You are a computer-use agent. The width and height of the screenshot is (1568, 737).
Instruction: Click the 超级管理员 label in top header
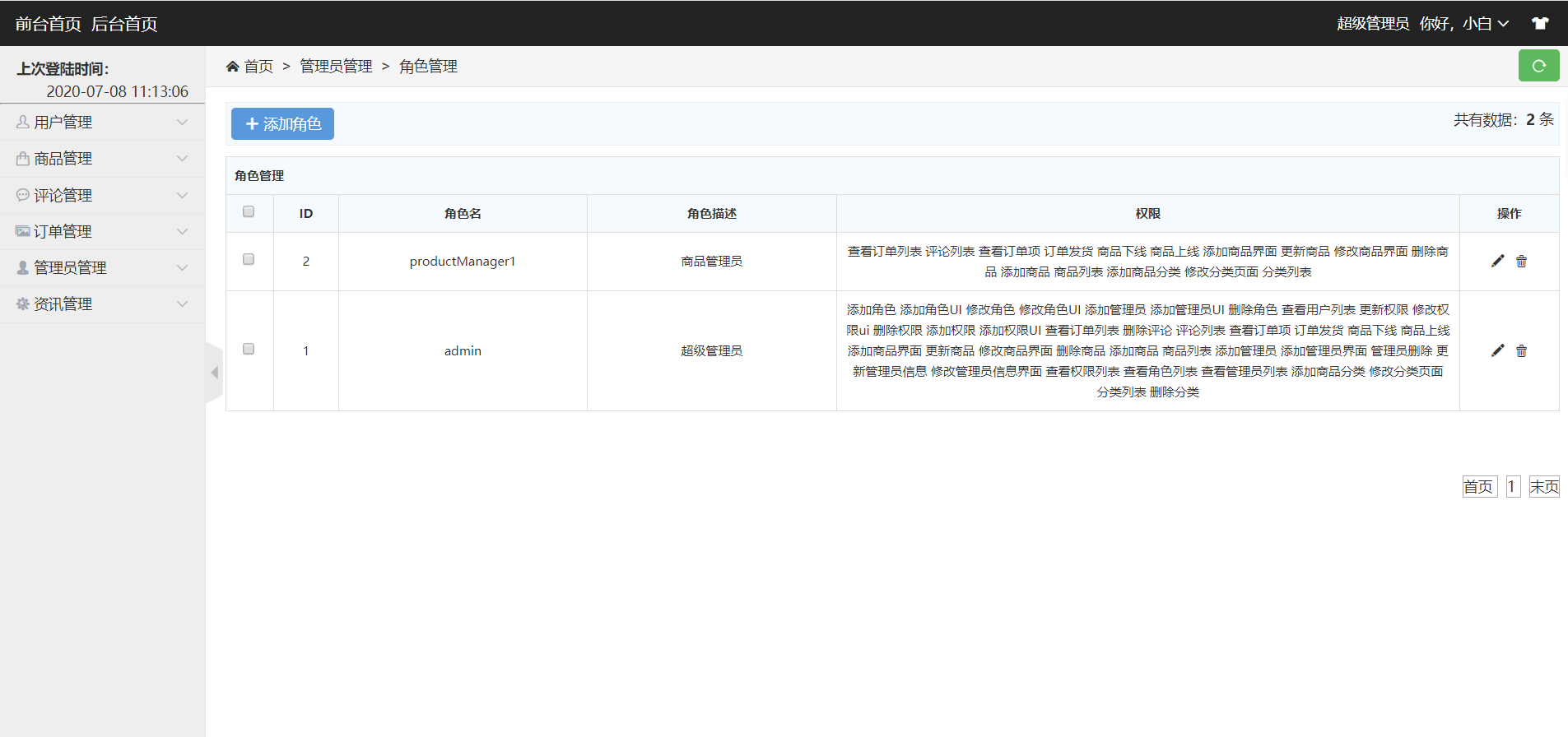(x=1373, y=24)
